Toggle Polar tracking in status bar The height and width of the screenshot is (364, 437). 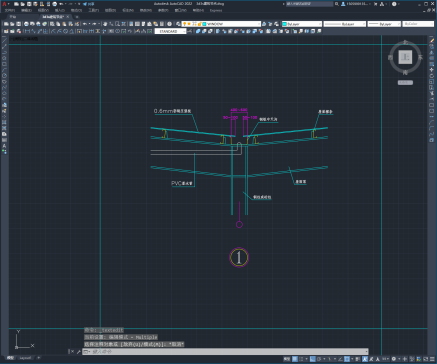(x=319, y=359)
